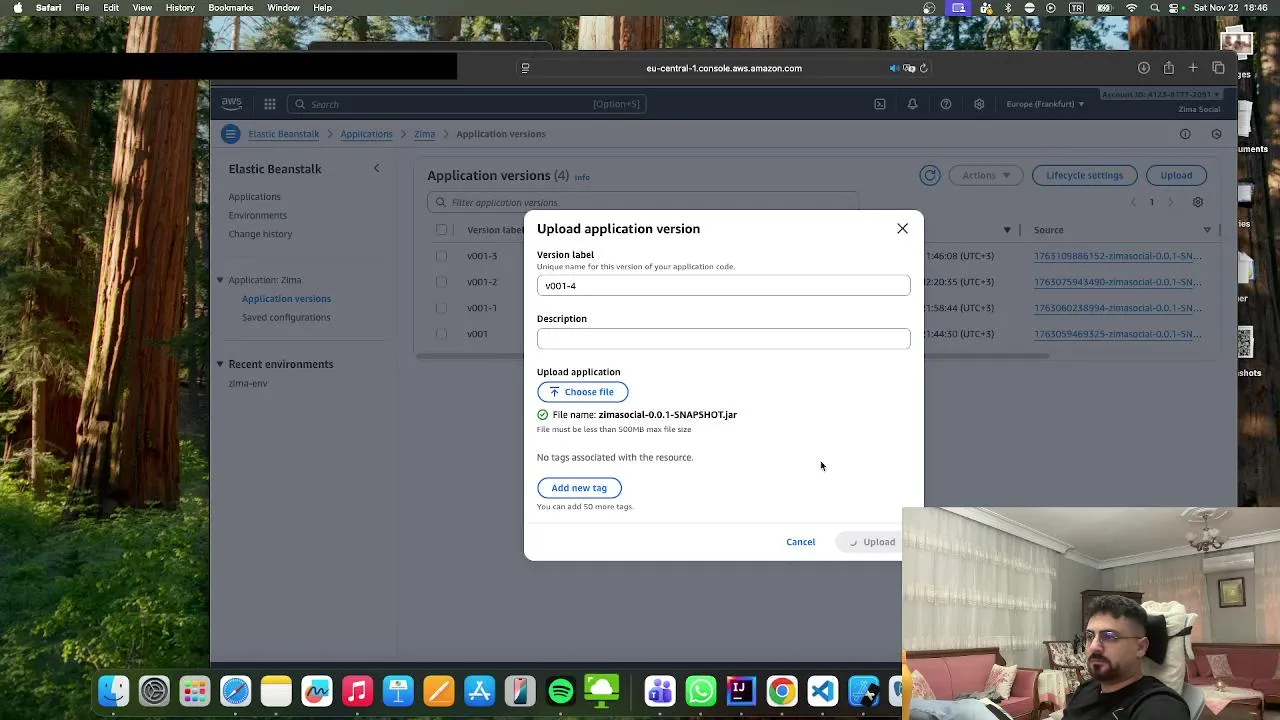
Task: Open the AWS help question mark icon
Action: point(946,104)
